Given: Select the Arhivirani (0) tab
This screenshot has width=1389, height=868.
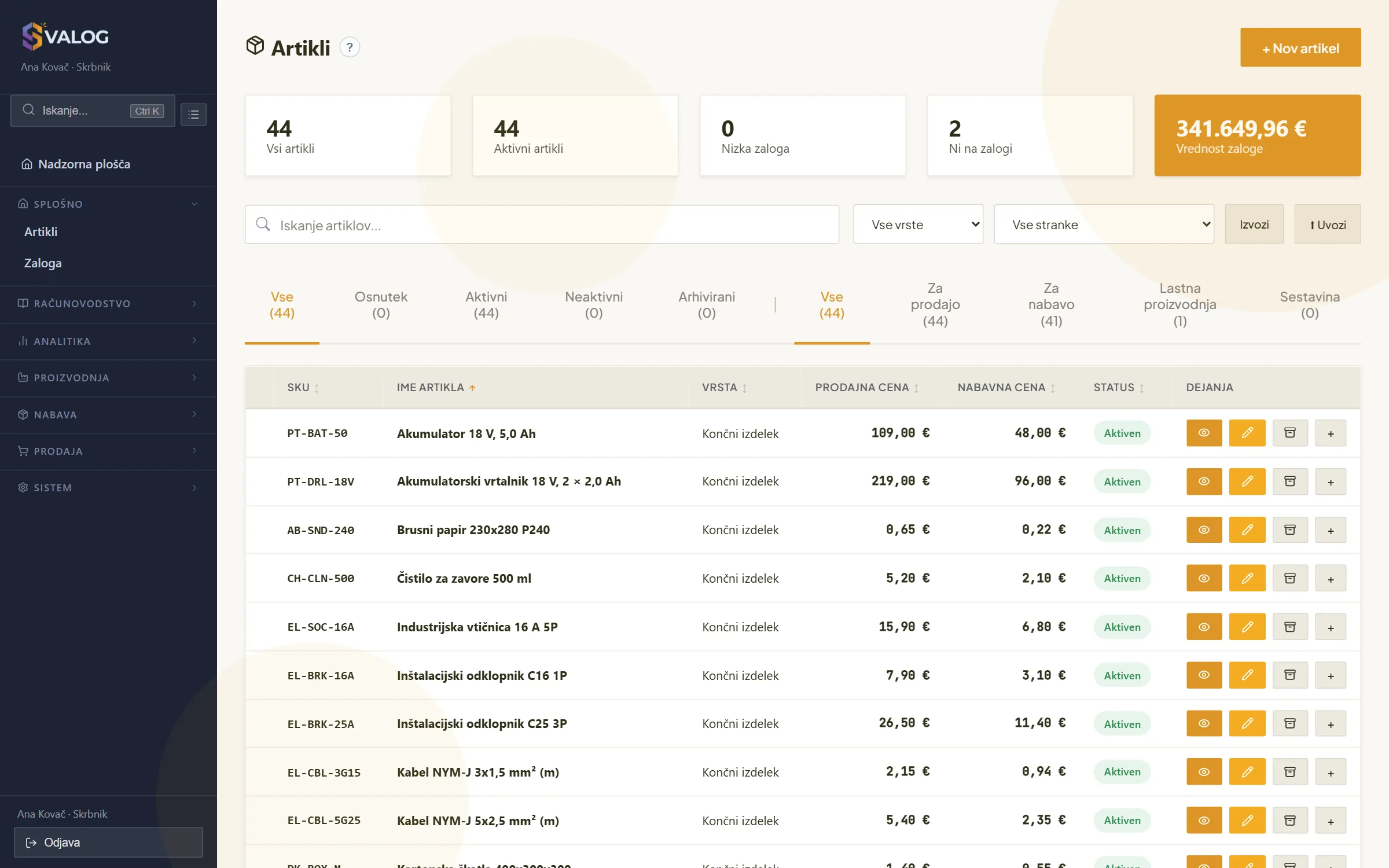Looking at the screenshot, I should click(x=707, y=305).
